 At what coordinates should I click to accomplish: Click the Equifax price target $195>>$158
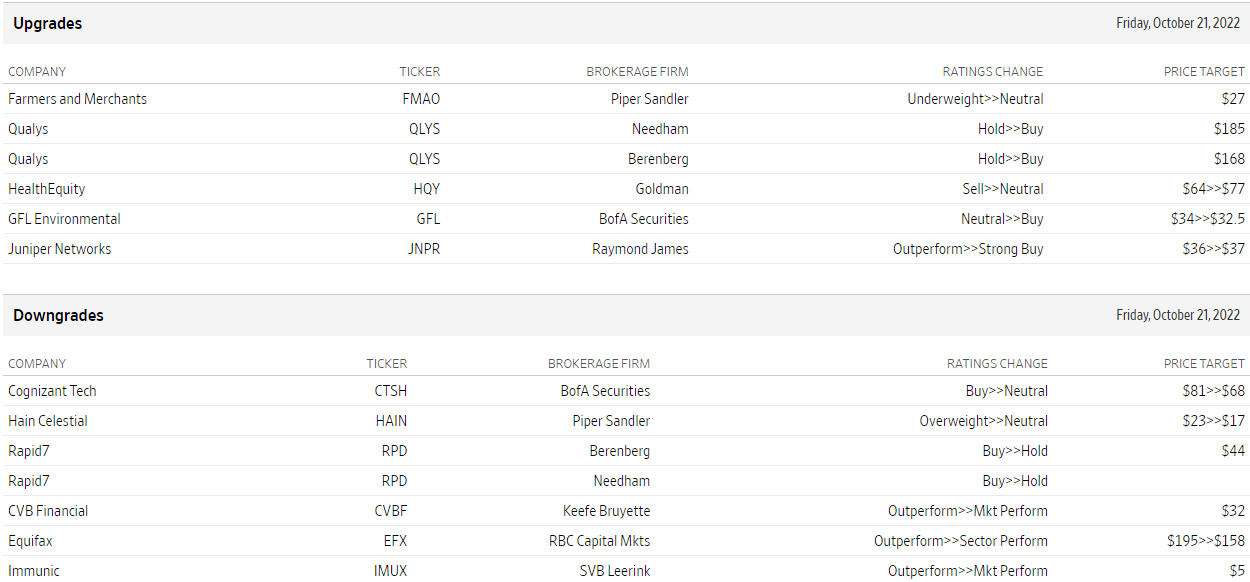(x=1205, y=541)
